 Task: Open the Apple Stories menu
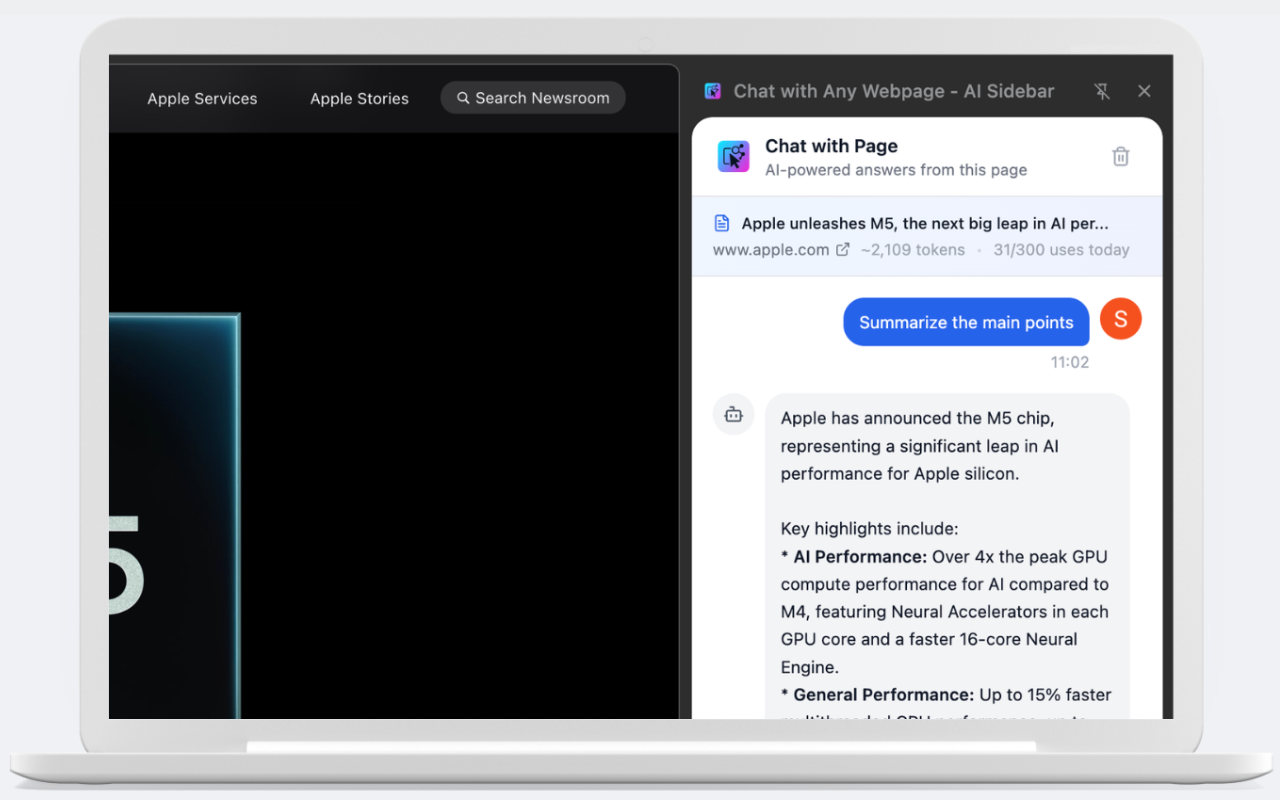click(x=359, y=98)
